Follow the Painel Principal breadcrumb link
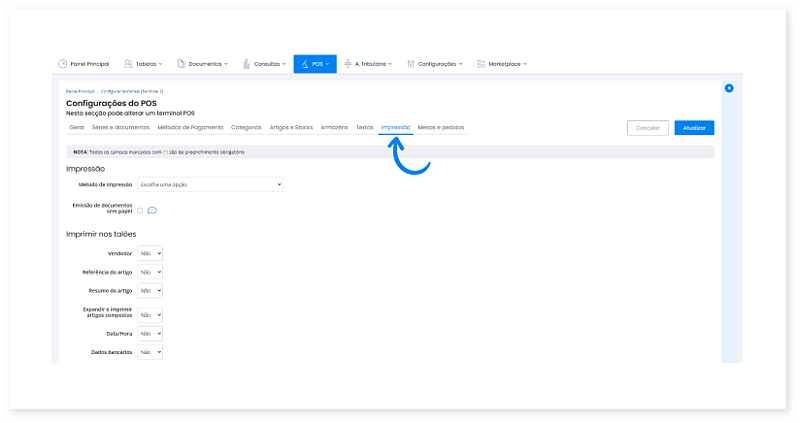This screenshot has height=423, width=800. (80, 91)
